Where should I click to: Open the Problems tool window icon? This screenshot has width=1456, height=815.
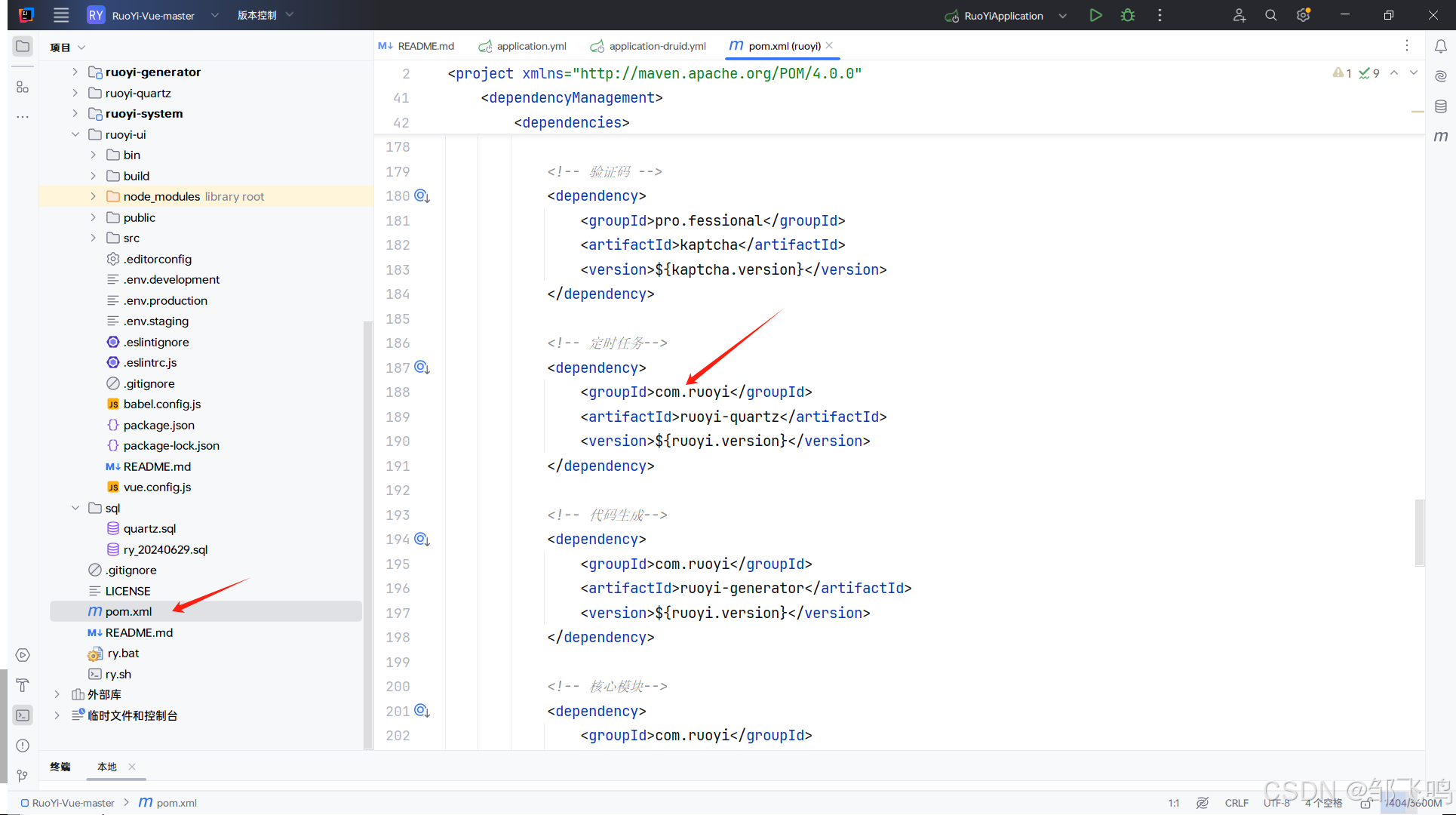click(x=23, y=746)
